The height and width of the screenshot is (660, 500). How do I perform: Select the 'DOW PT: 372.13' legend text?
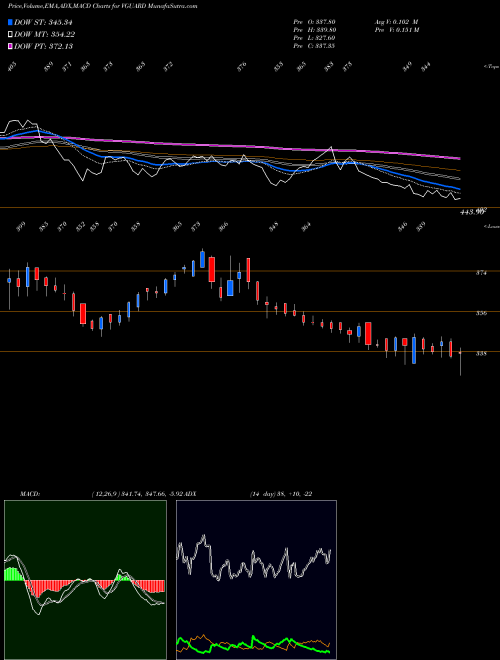tap(43, 46)
